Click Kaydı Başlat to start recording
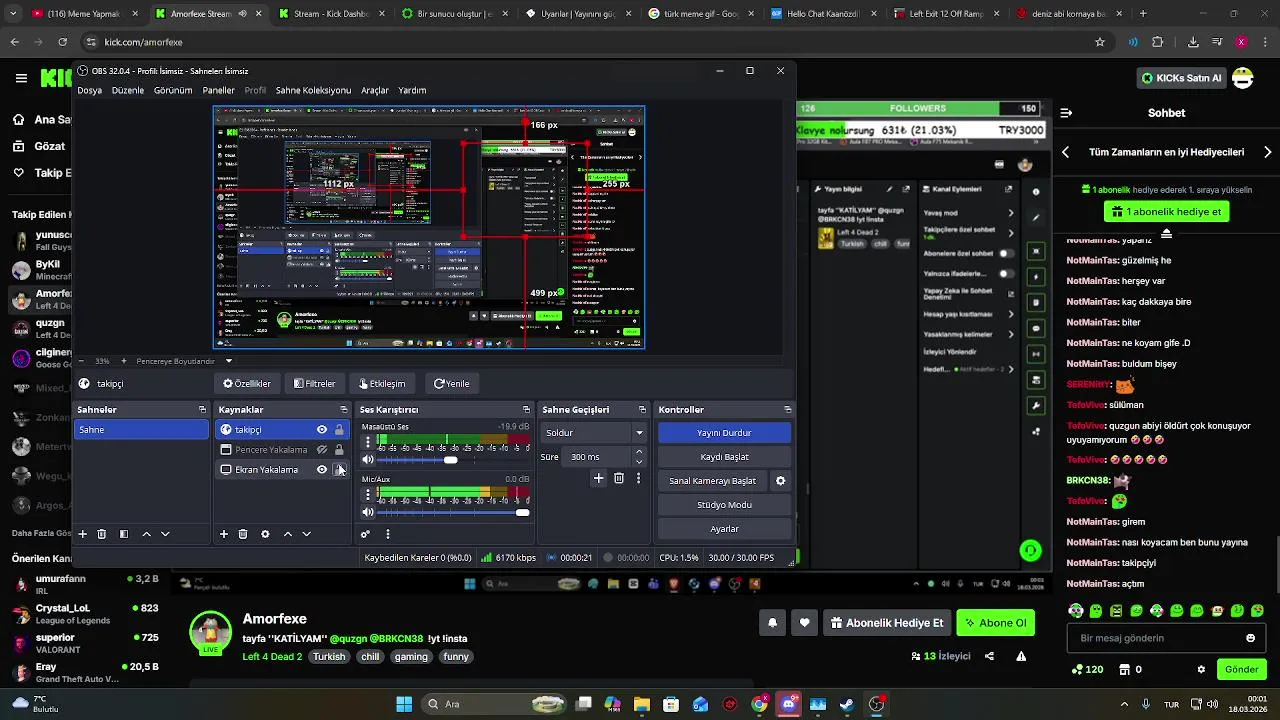This screenshot has width=1280, height=720. (x=724, y=457)
